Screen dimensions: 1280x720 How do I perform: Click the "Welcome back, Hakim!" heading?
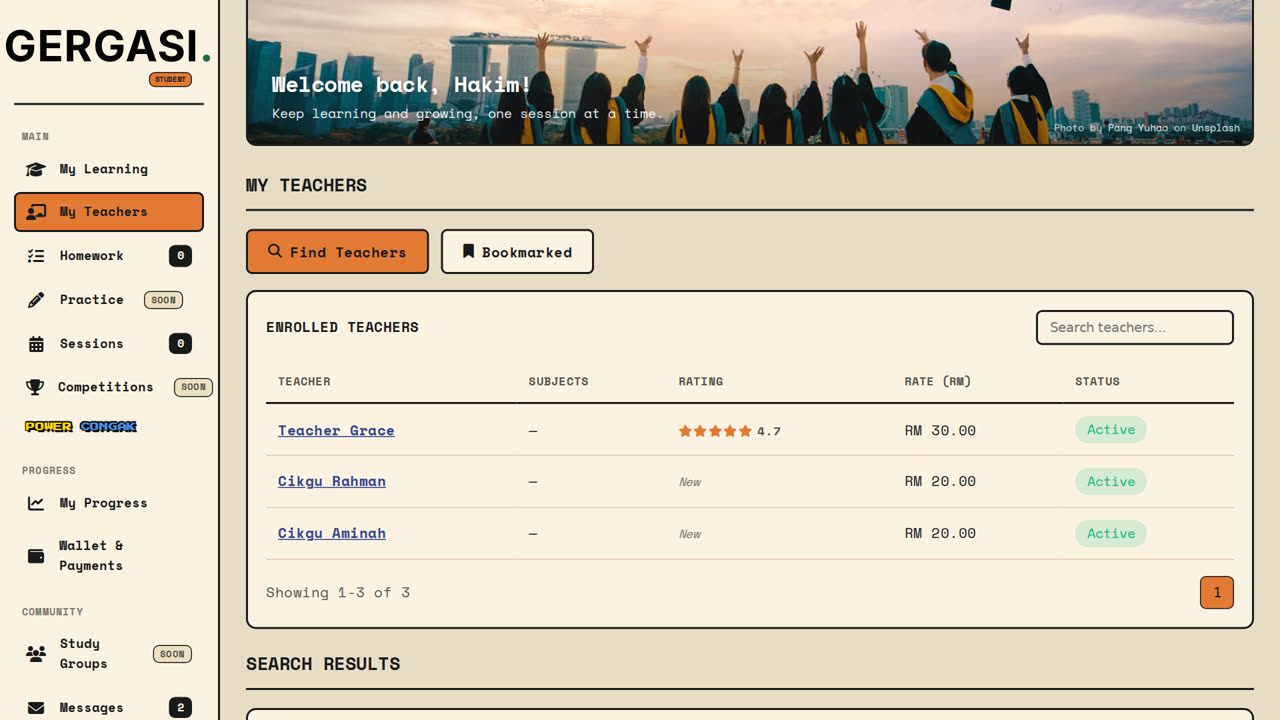401,84
